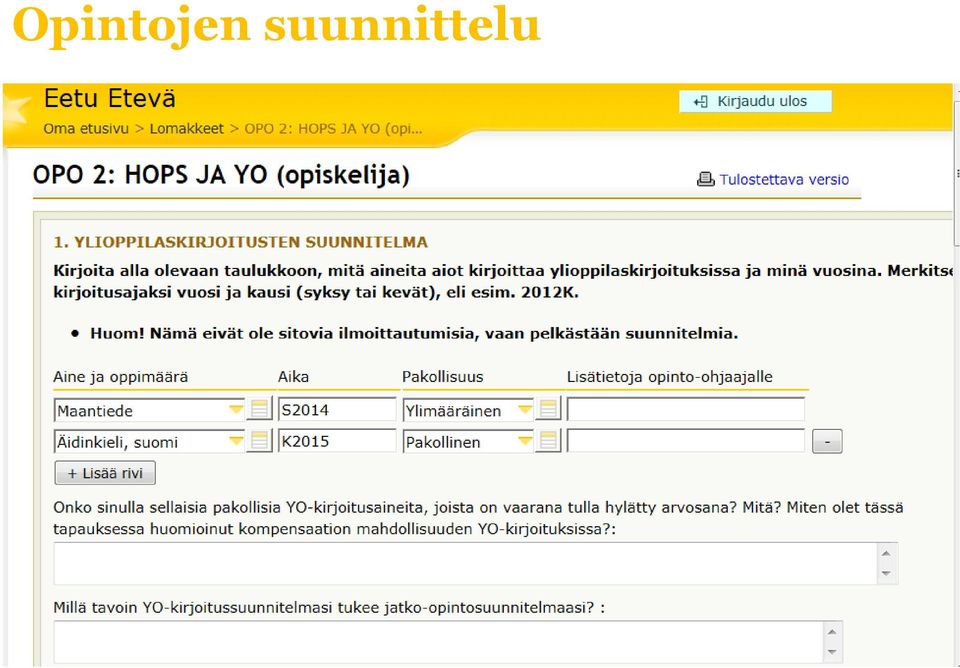Click the printer icon beside Tulostettava versio

click(x=706, y=179)
